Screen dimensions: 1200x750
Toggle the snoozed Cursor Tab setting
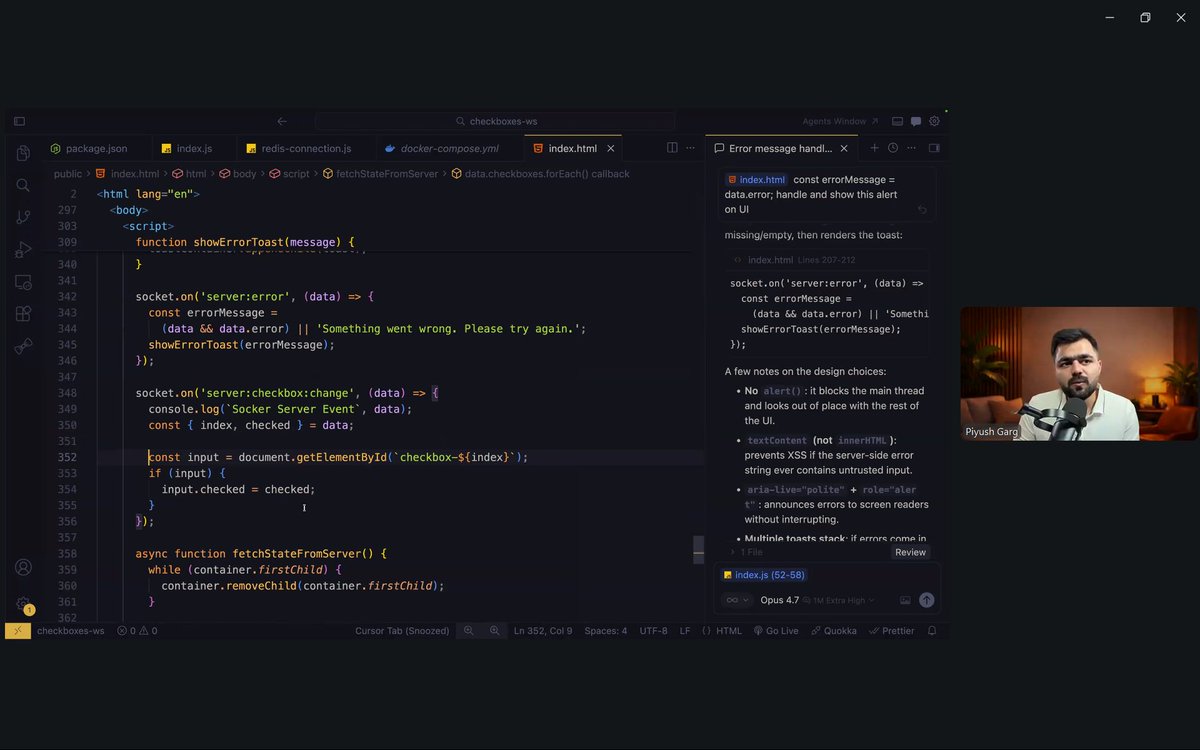(402, 631)
